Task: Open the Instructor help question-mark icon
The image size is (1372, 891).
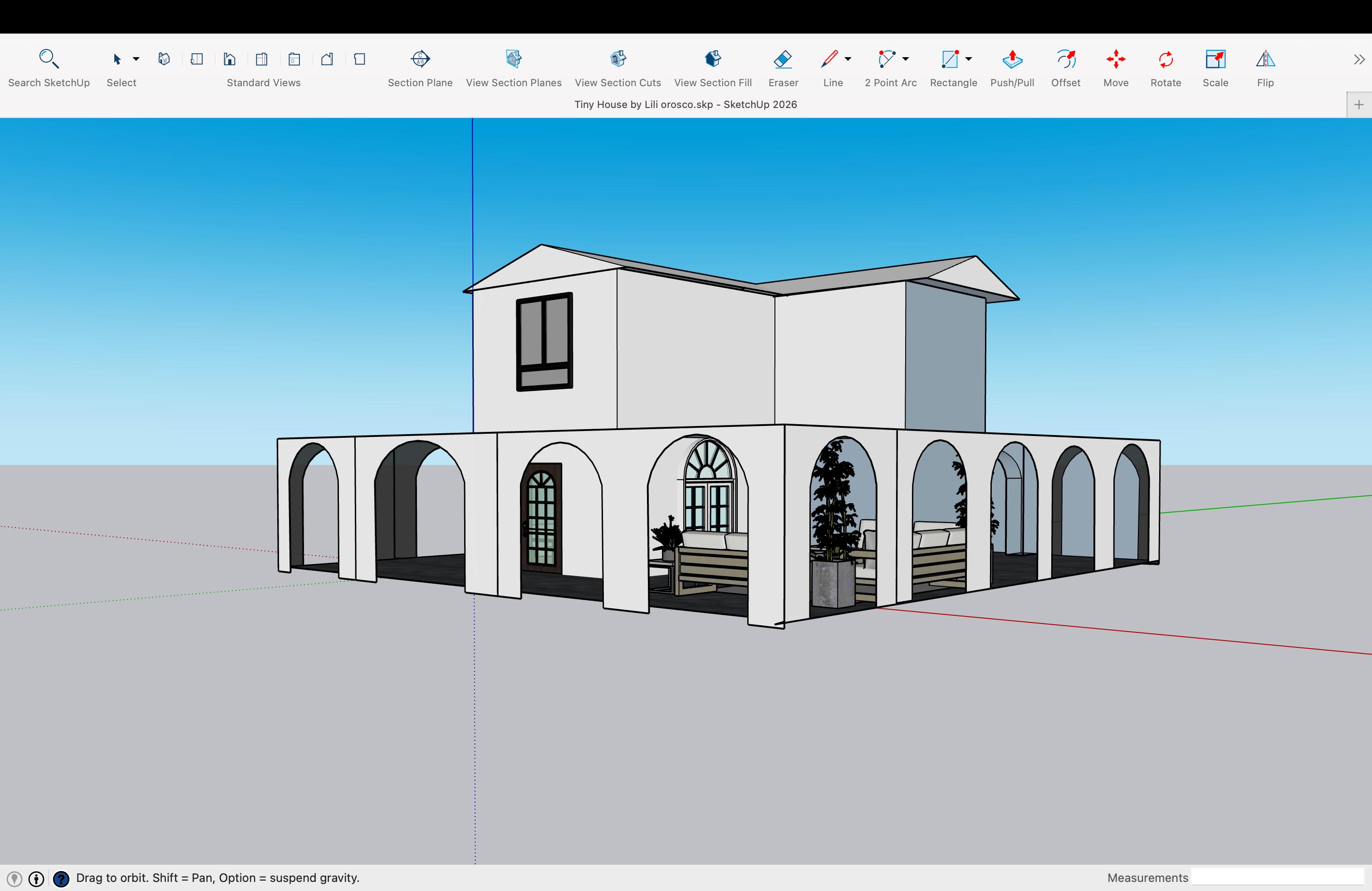Action: (x=61, y=878)
